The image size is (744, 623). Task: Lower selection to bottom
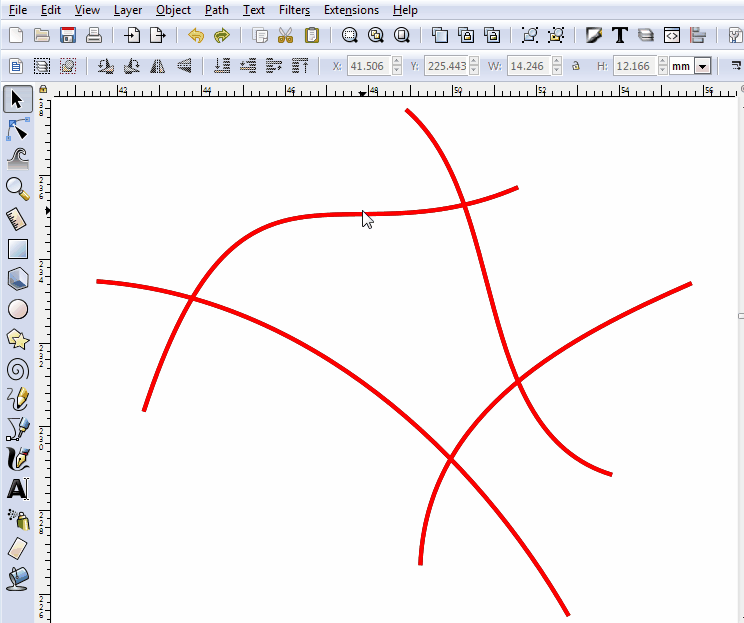[222, 66]
